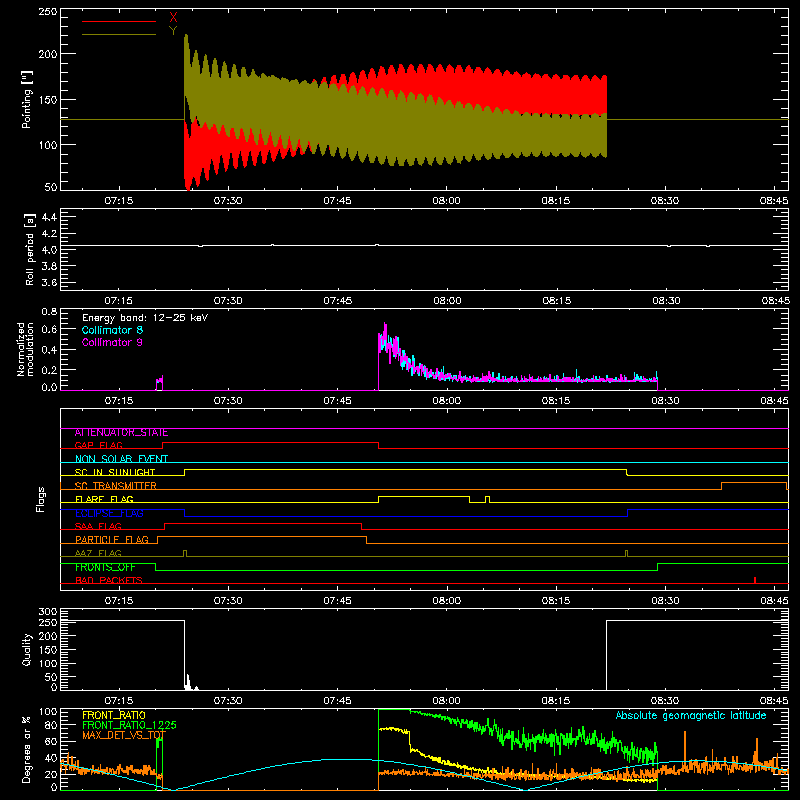Click the red X legend line
Image resolution: width=800 pixels, height=800 pixels.
[118, 21]
